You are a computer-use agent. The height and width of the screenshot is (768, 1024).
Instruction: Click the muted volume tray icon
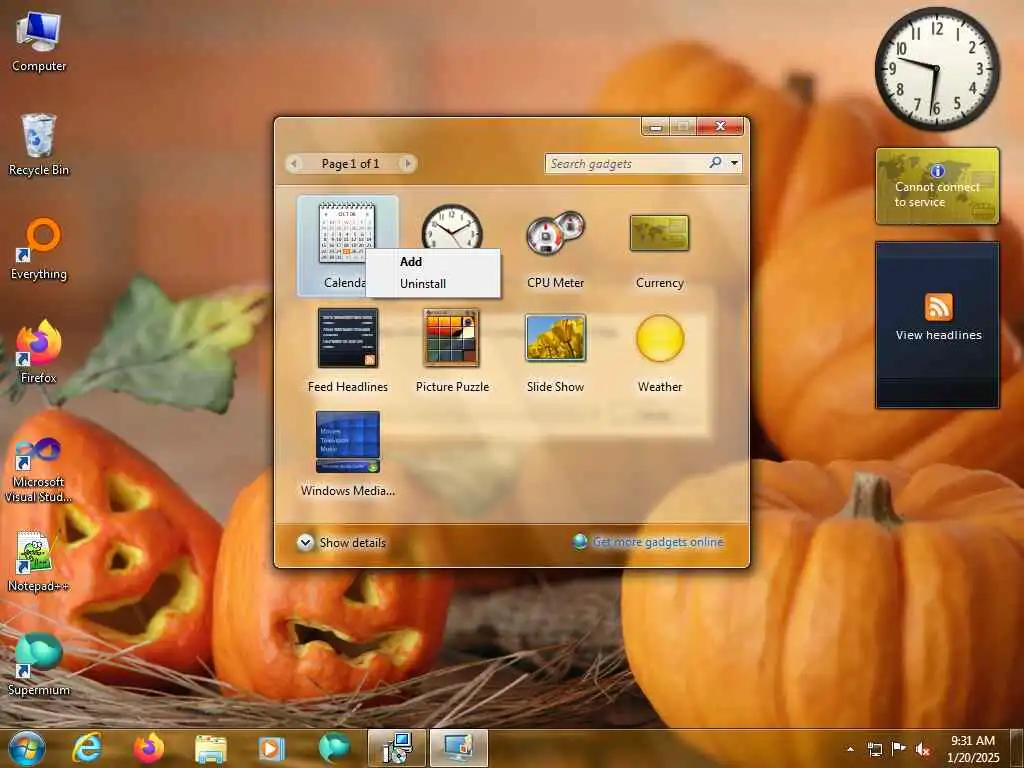[923, 749]
